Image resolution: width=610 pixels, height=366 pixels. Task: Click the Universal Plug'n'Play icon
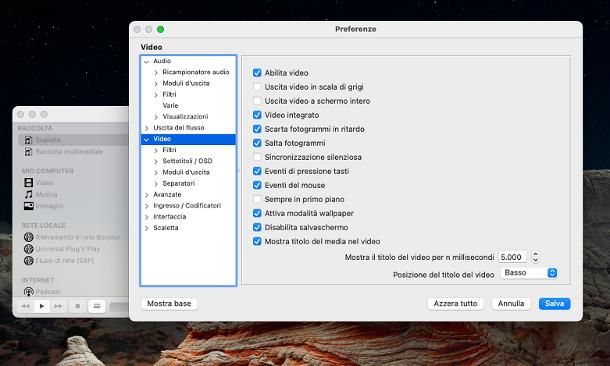(28, 249)
